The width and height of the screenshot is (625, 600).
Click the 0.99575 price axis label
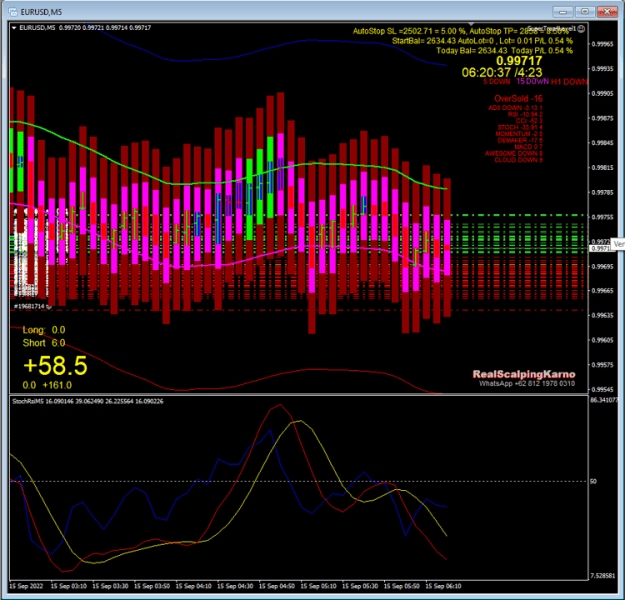(x=602, y=365)
